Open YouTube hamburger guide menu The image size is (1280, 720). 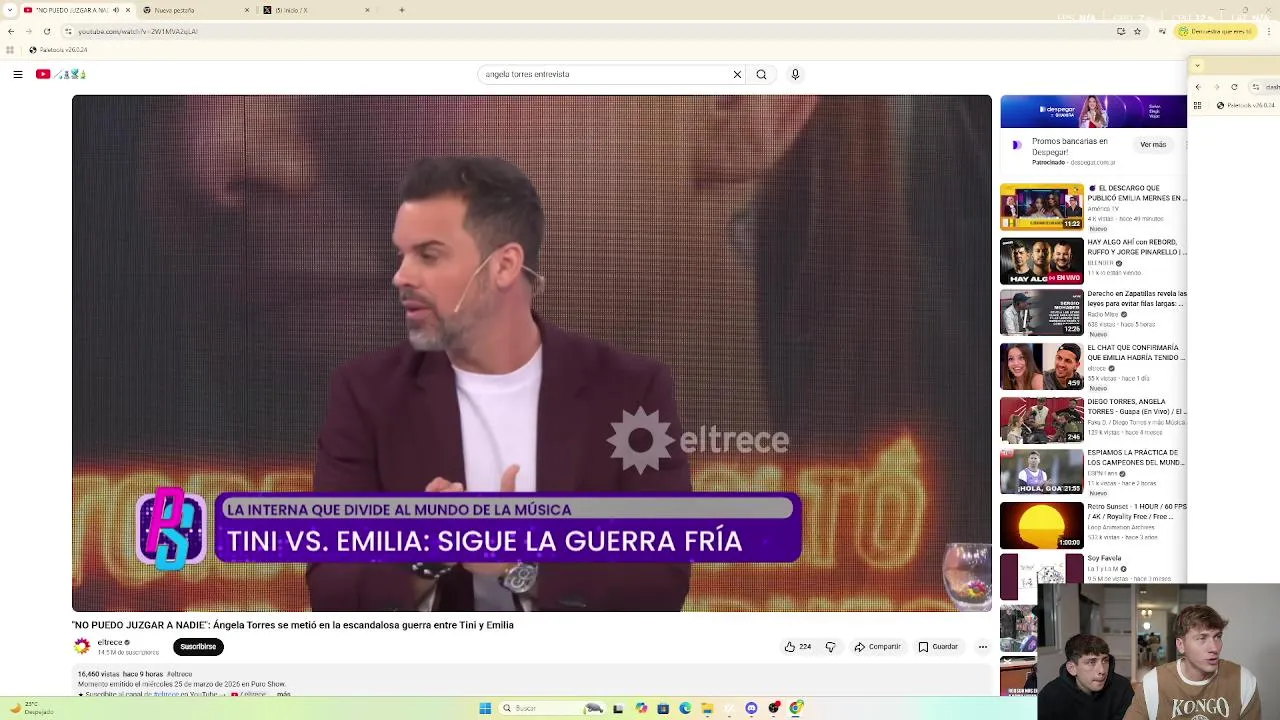pos(17,74)
